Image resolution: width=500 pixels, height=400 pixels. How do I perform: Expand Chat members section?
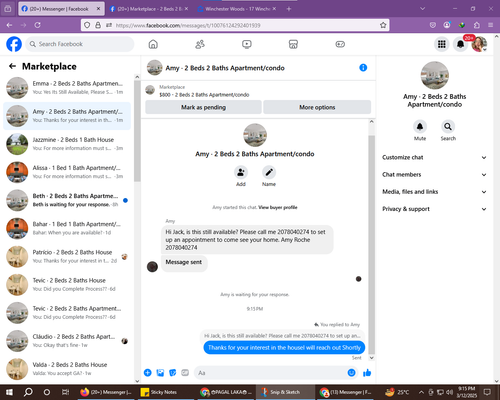434,175
